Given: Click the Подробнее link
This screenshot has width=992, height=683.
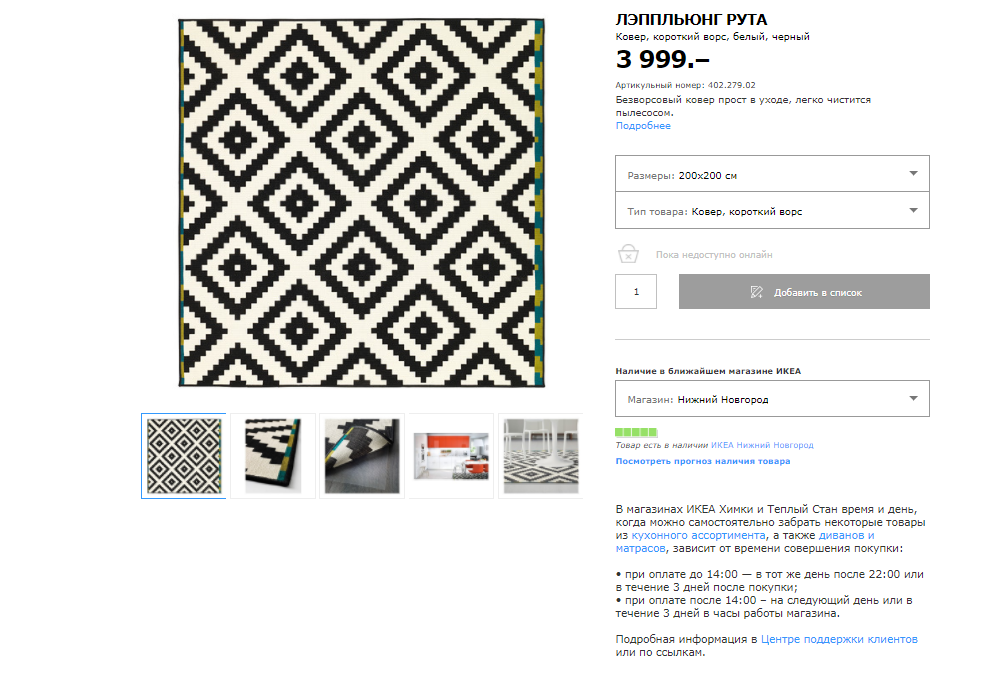Looking at the screenshot, I should pos(643,126).
